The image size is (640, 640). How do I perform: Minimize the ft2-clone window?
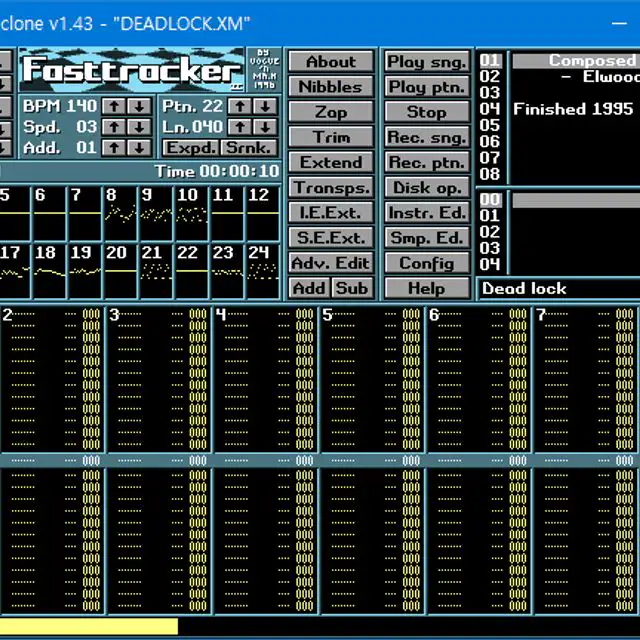(x=619, y=23)
